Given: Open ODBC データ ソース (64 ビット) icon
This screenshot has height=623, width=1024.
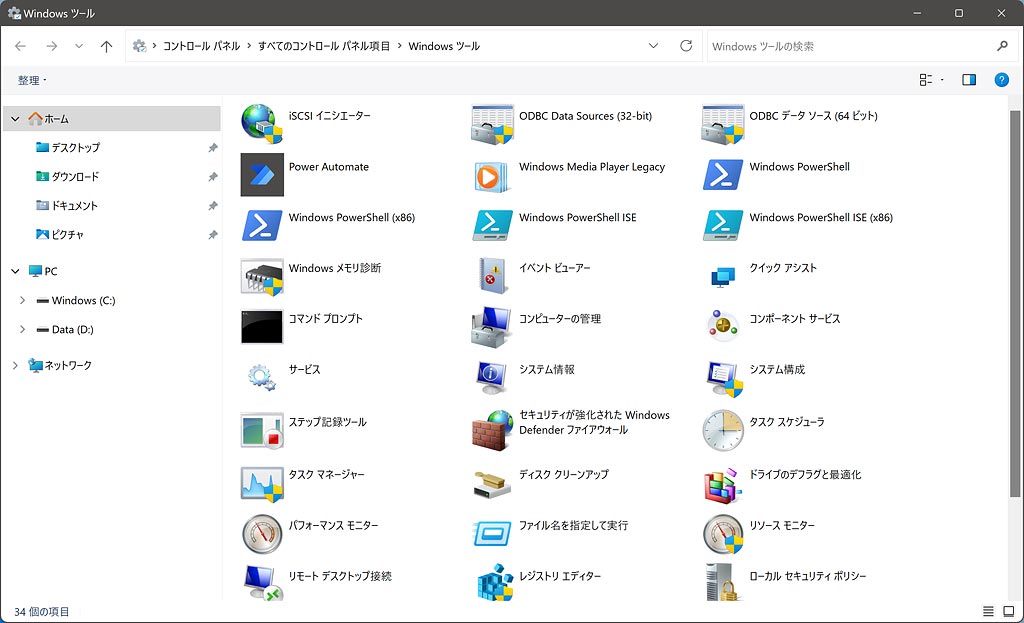Looking at the screenshot, I should (x=722, y=123).
